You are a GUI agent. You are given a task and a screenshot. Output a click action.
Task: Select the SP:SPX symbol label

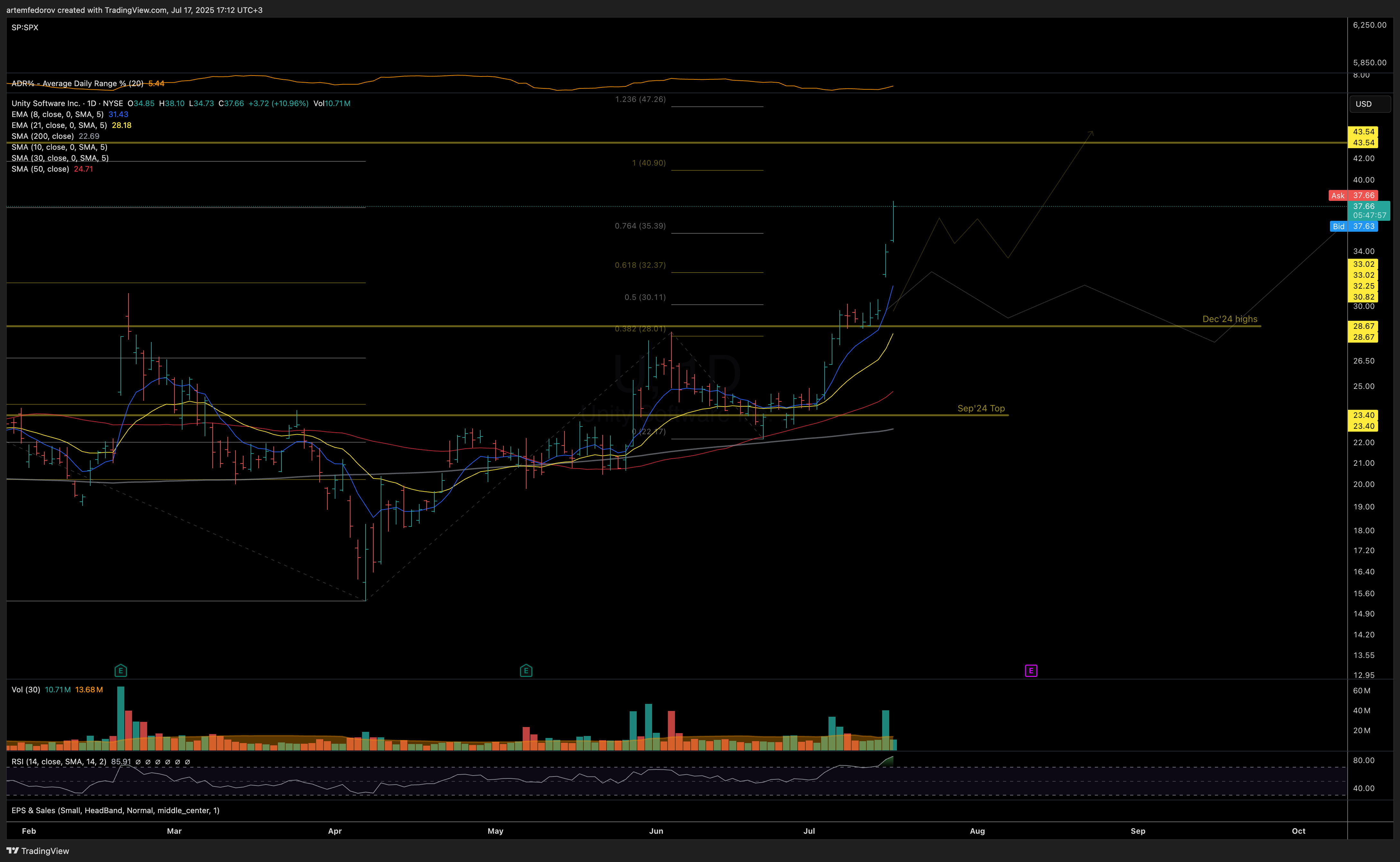pyautogui.click(x=25, y=27)
